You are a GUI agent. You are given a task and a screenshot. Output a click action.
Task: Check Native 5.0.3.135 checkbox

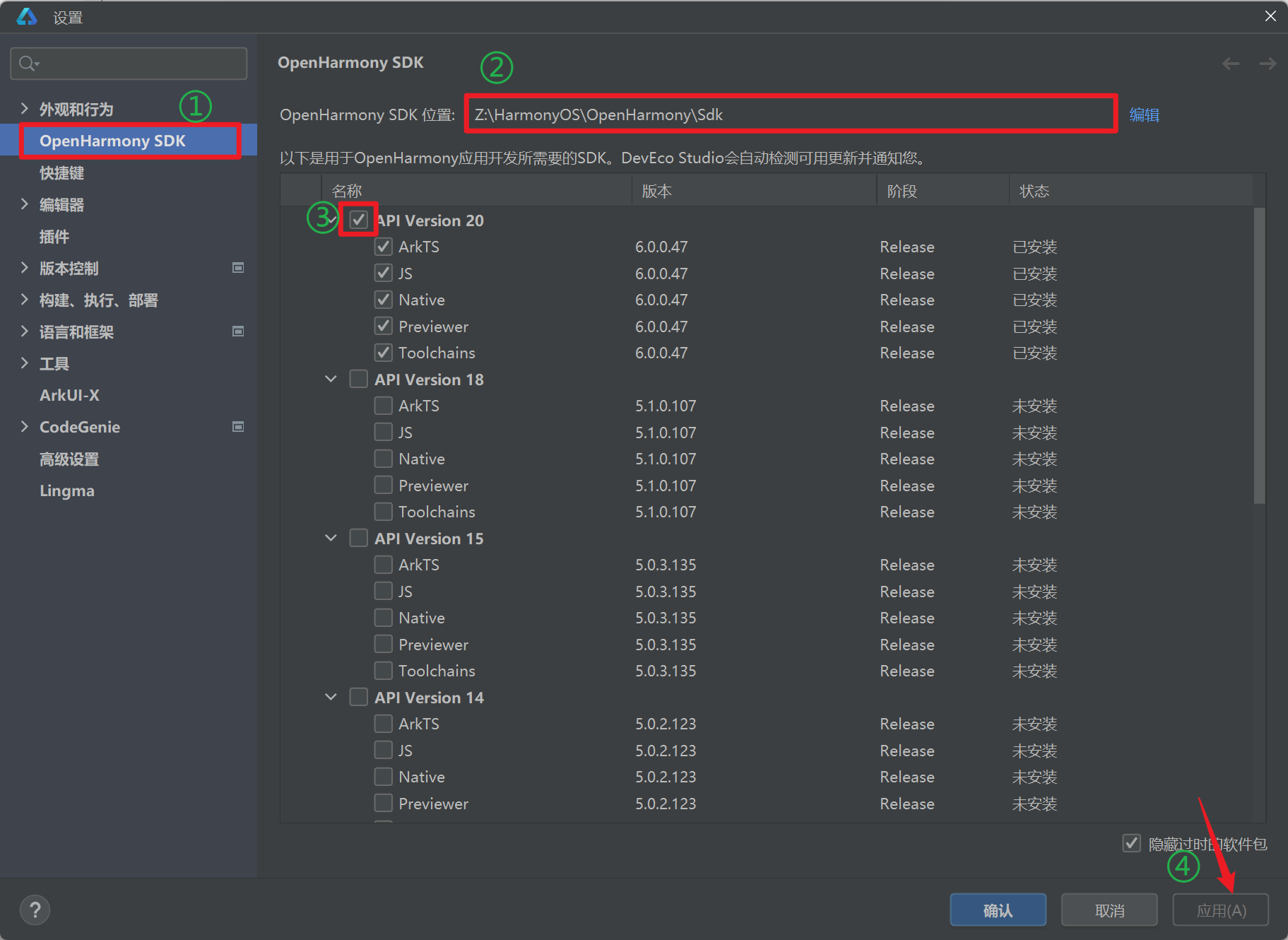click(x=383, y=618)
